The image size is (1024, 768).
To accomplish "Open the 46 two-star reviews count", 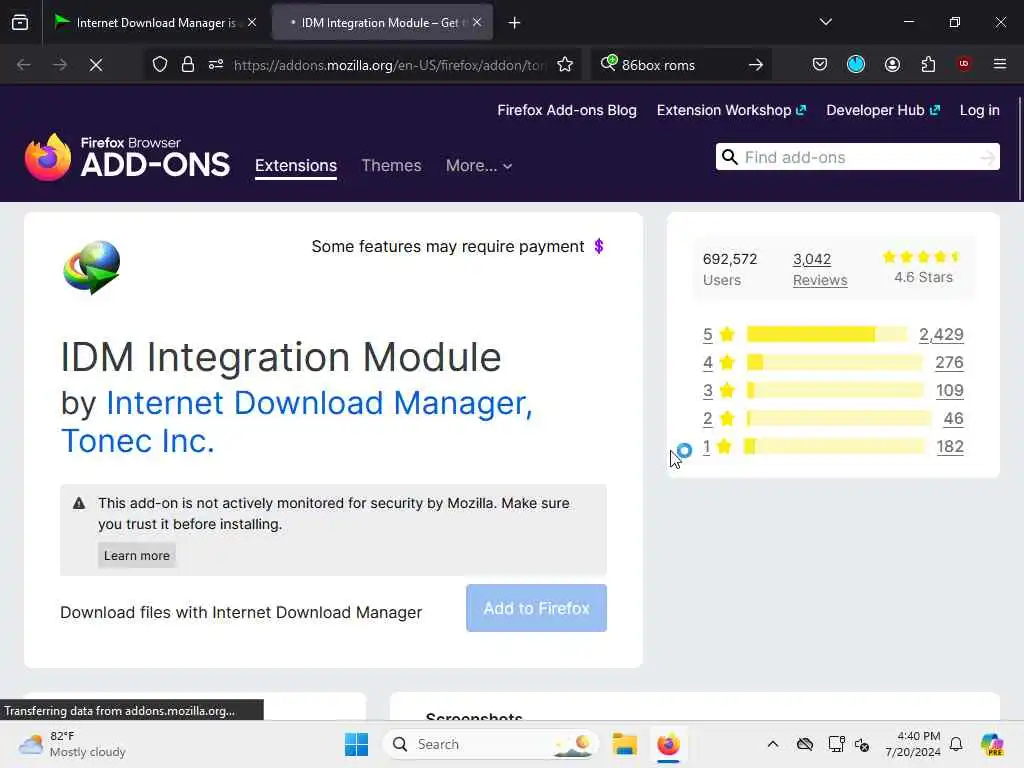I will [x=953, y=419].
